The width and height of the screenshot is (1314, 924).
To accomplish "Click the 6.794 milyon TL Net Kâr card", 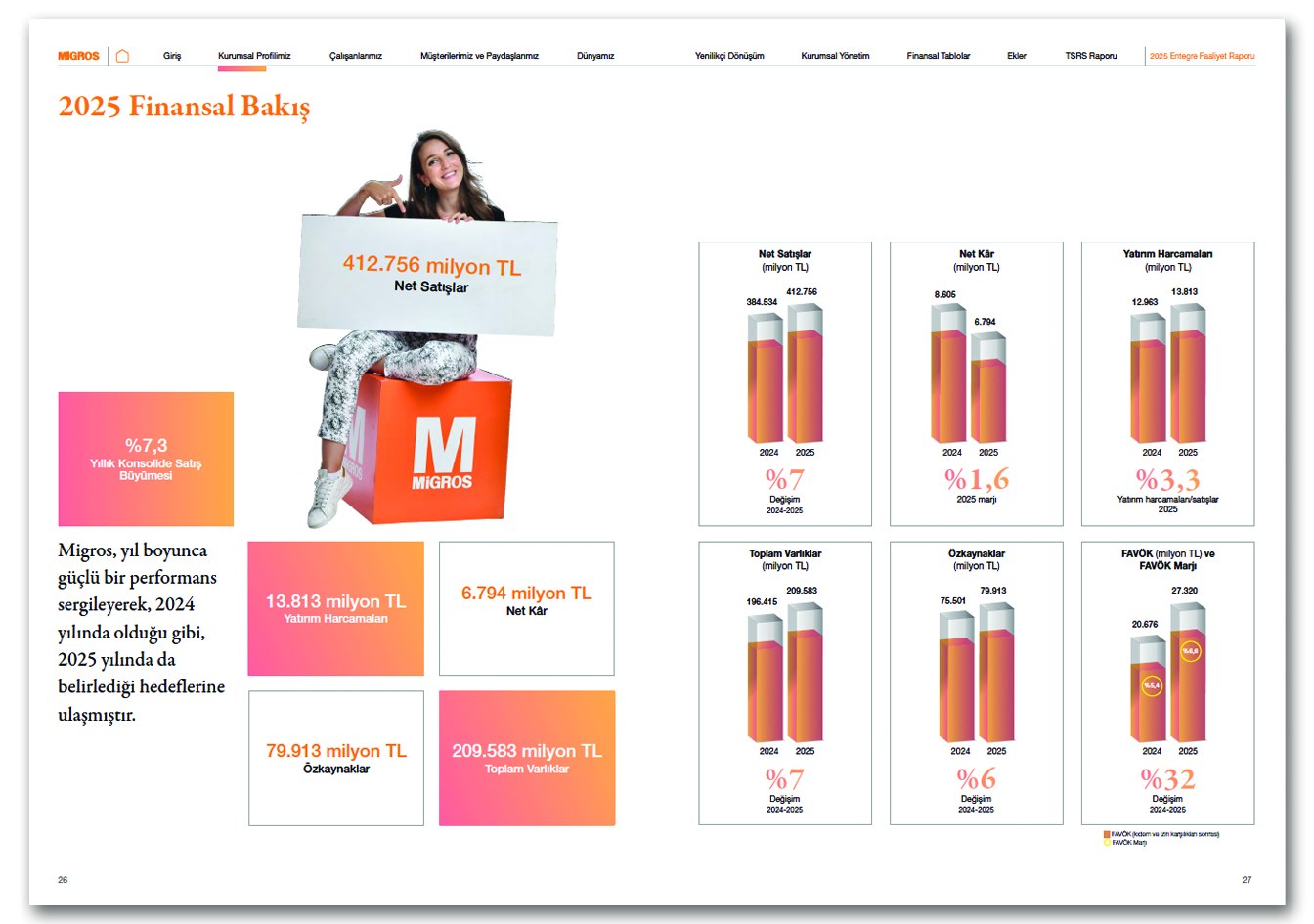I will (527, 608).
